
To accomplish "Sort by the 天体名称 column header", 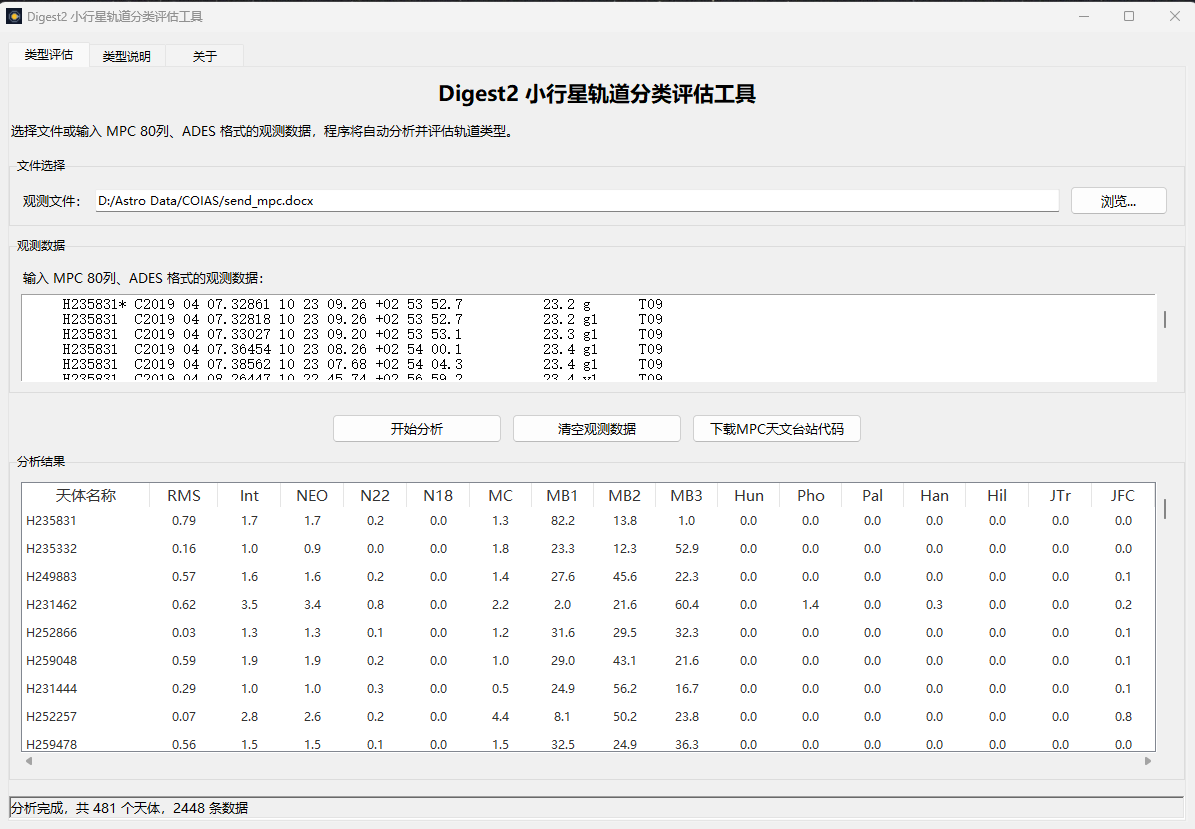I will point(85,495).
